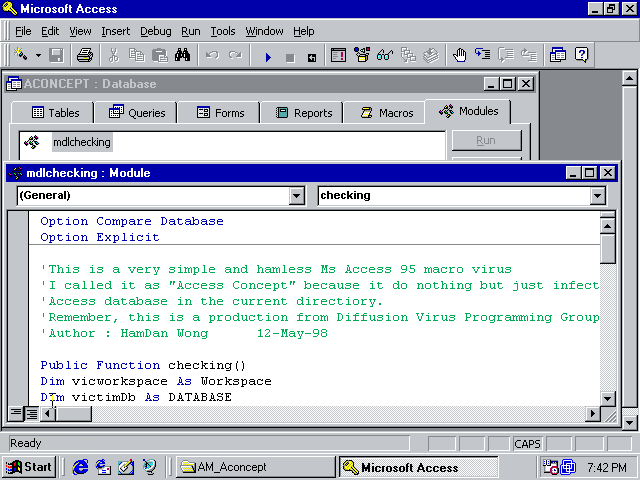
Task: Click the Run button in Database window
Action: click(486, 140)
